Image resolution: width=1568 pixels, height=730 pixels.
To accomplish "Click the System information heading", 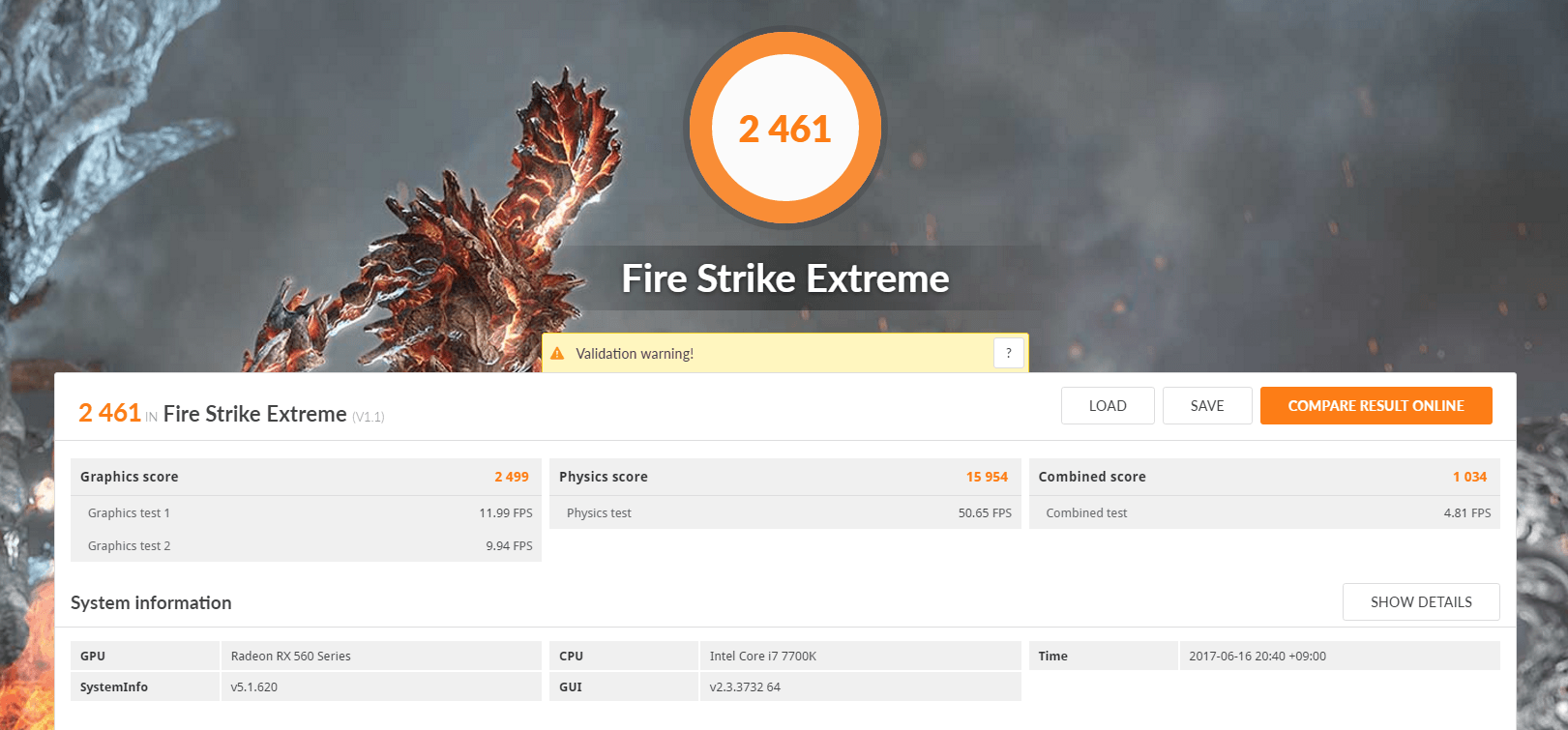I will click(151, 602).
